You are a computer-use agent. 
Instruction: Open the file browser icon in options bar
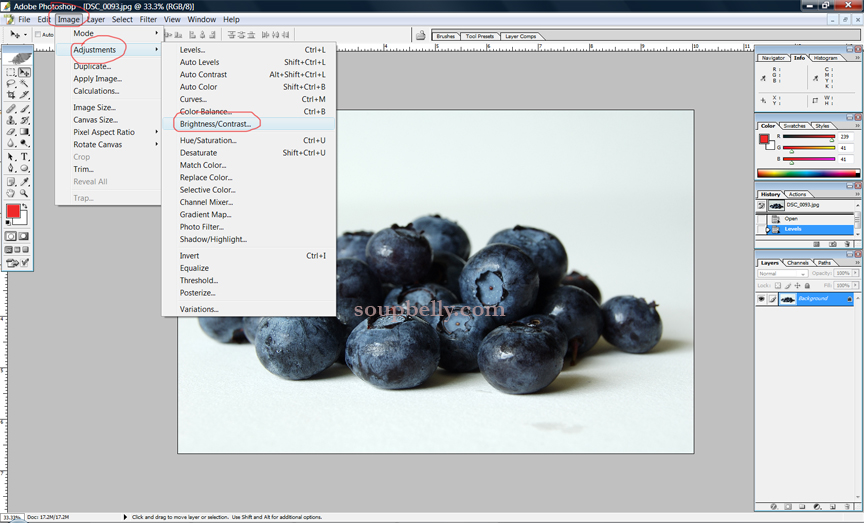coord(420,35)
